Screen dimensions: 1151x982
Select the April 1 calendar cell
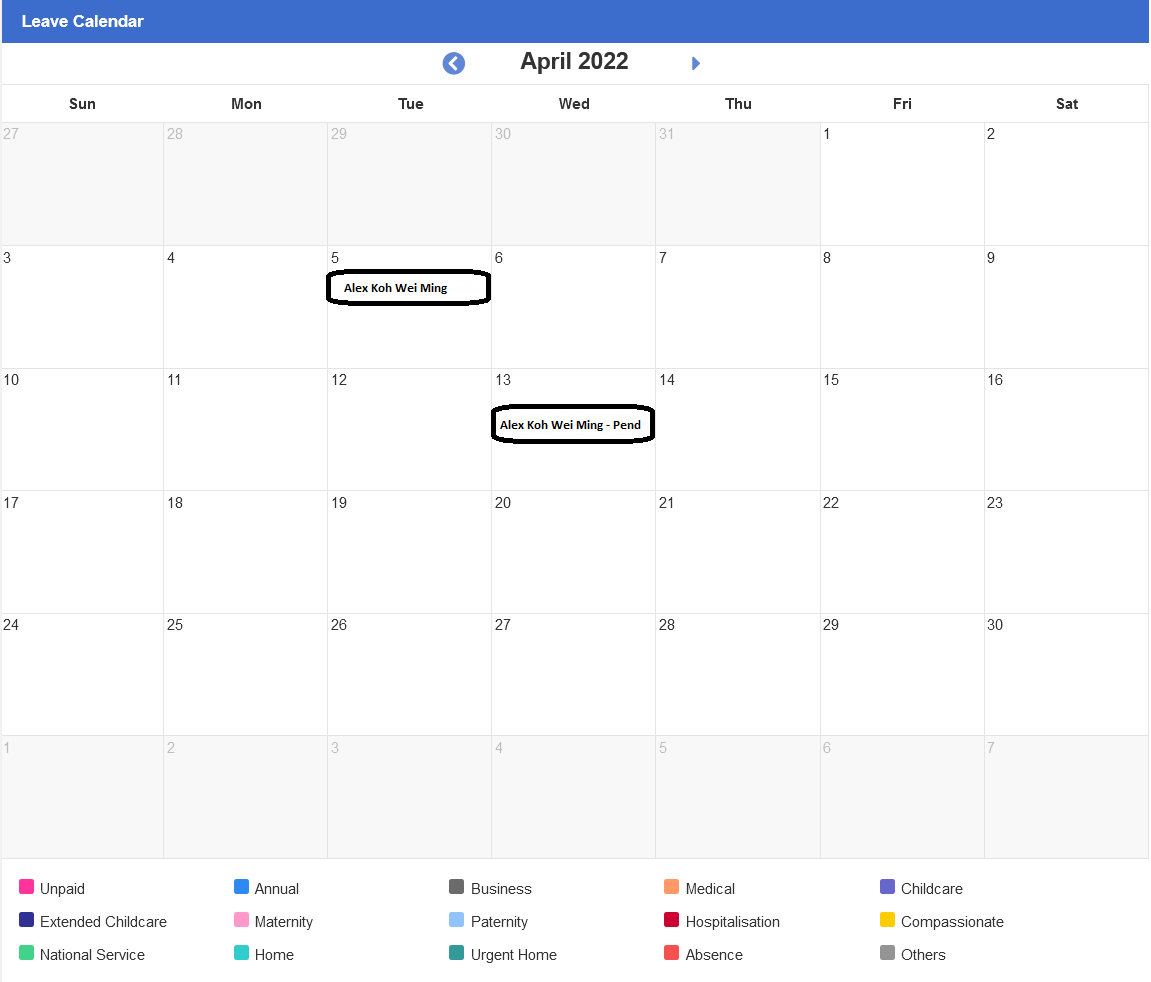pos(901,184)
